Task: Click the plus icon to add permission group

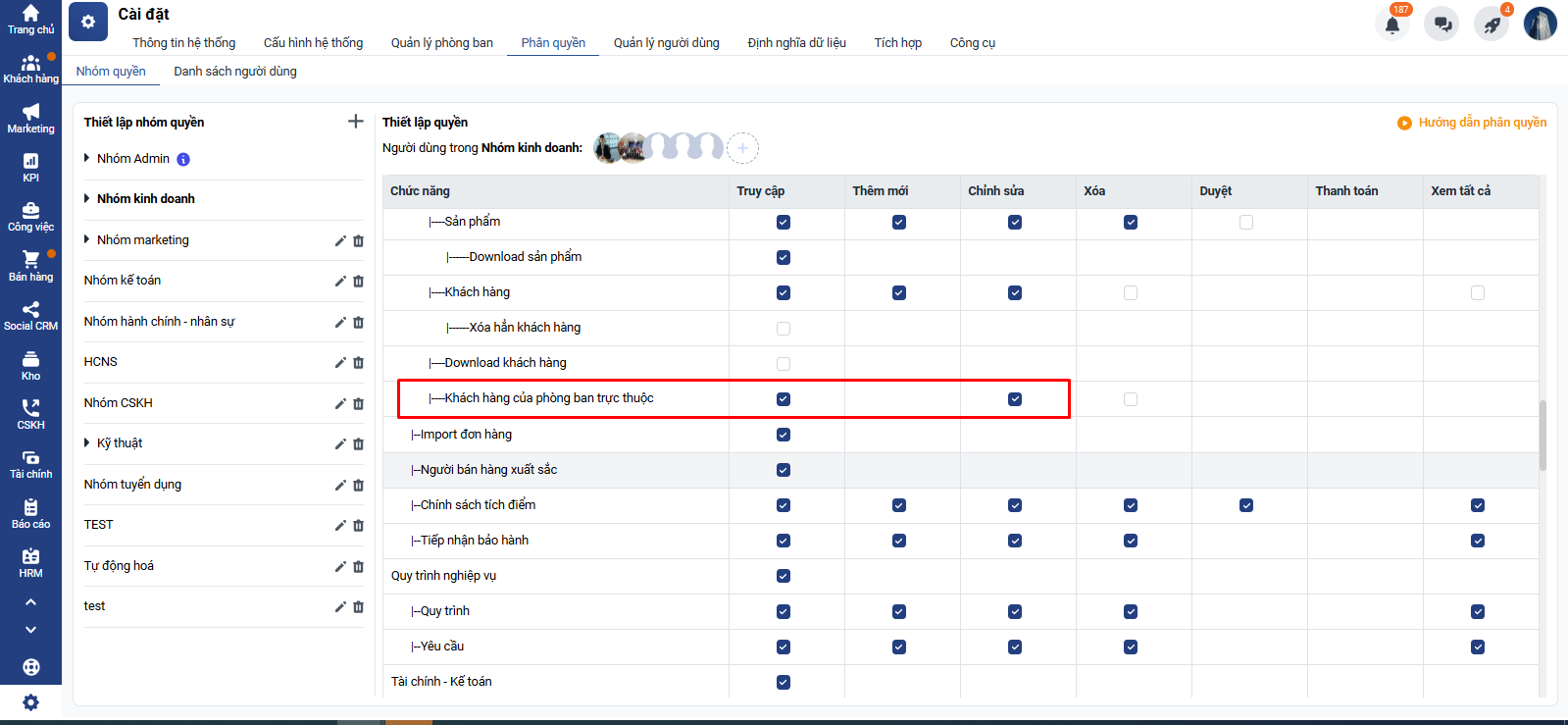Action: pyautogui.click(x=355, y=122)
